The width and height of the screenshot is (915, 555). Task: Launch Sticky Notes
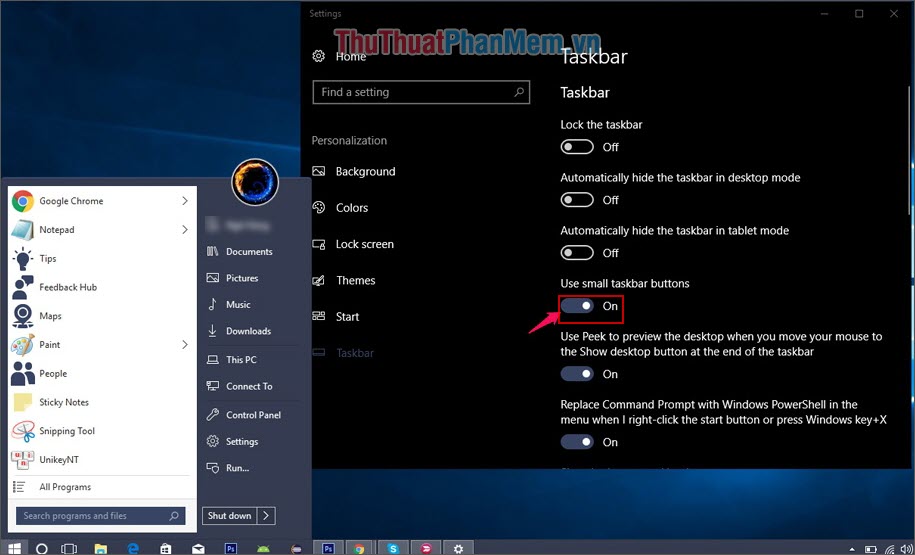pos(101,402)
